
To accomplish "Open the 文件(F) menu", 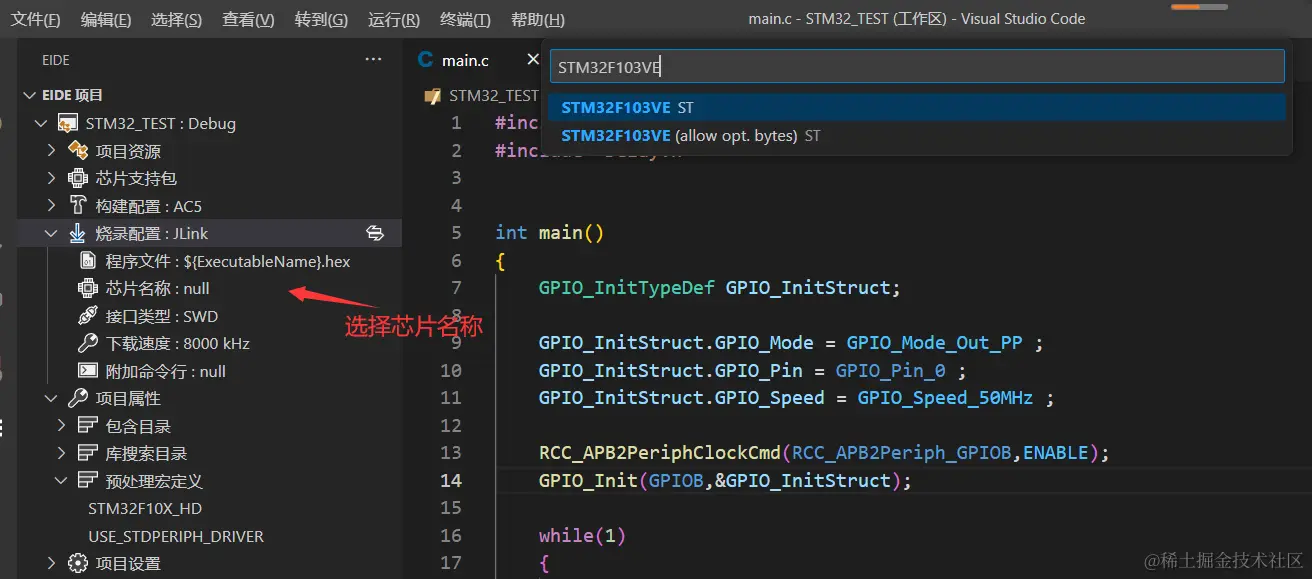I will [35, 19].
